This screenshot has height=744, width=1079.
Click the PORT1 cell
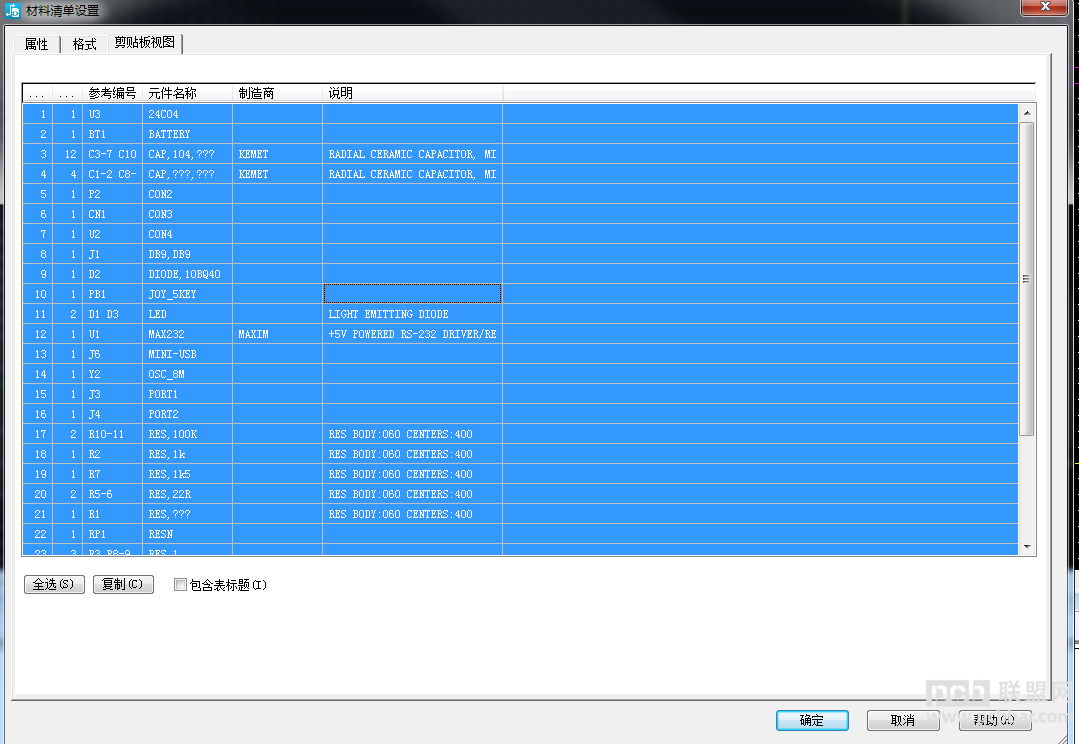point(187,394)
